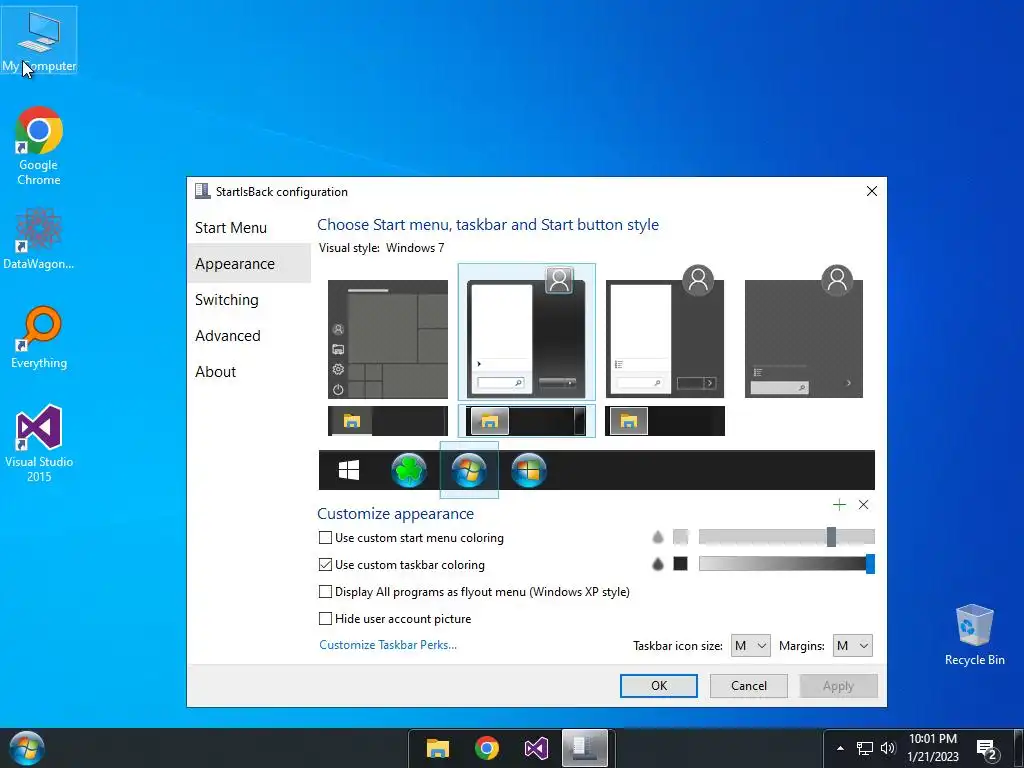Pick the start menu color swatch
Image resolution: width=1024 pixels, height=768 pixels.
pos(680,537)
